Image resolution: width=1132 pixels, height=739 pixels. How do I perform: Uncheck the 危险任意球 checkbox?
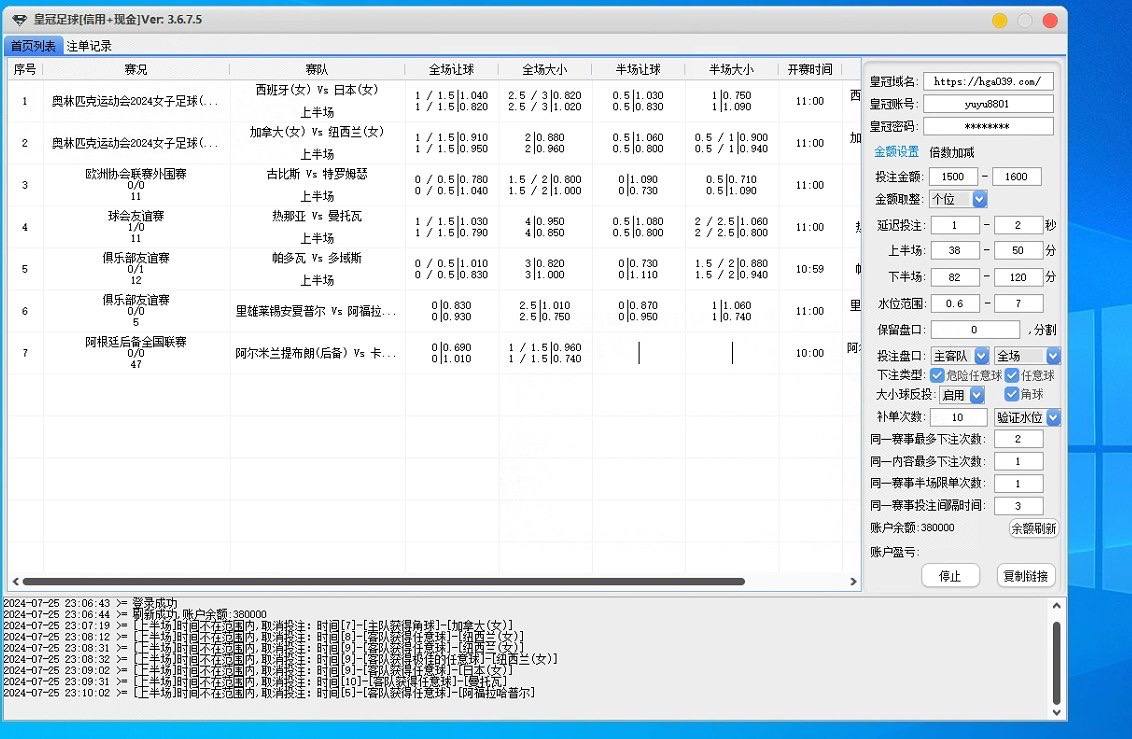[x=937, y=376]
